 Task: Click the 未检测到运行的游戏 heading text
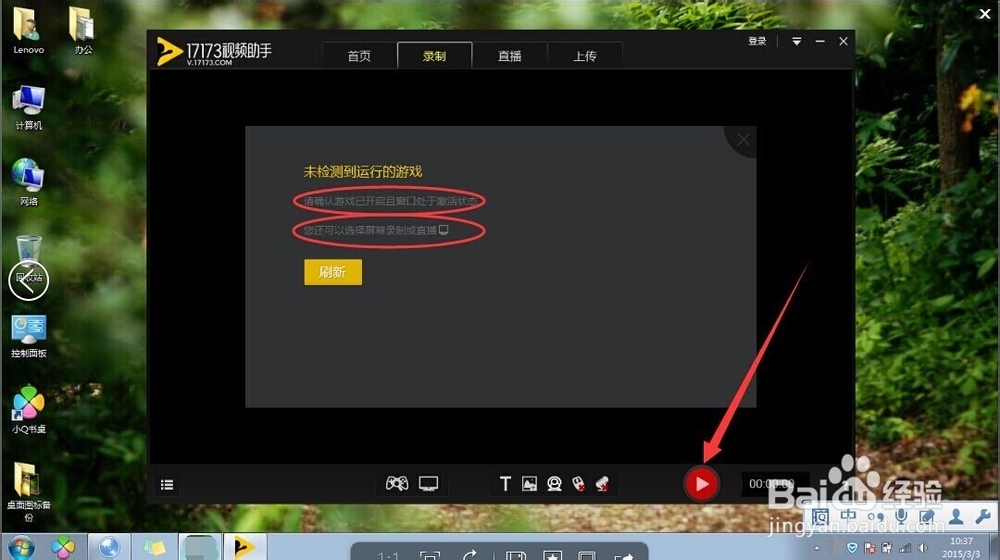363,172
